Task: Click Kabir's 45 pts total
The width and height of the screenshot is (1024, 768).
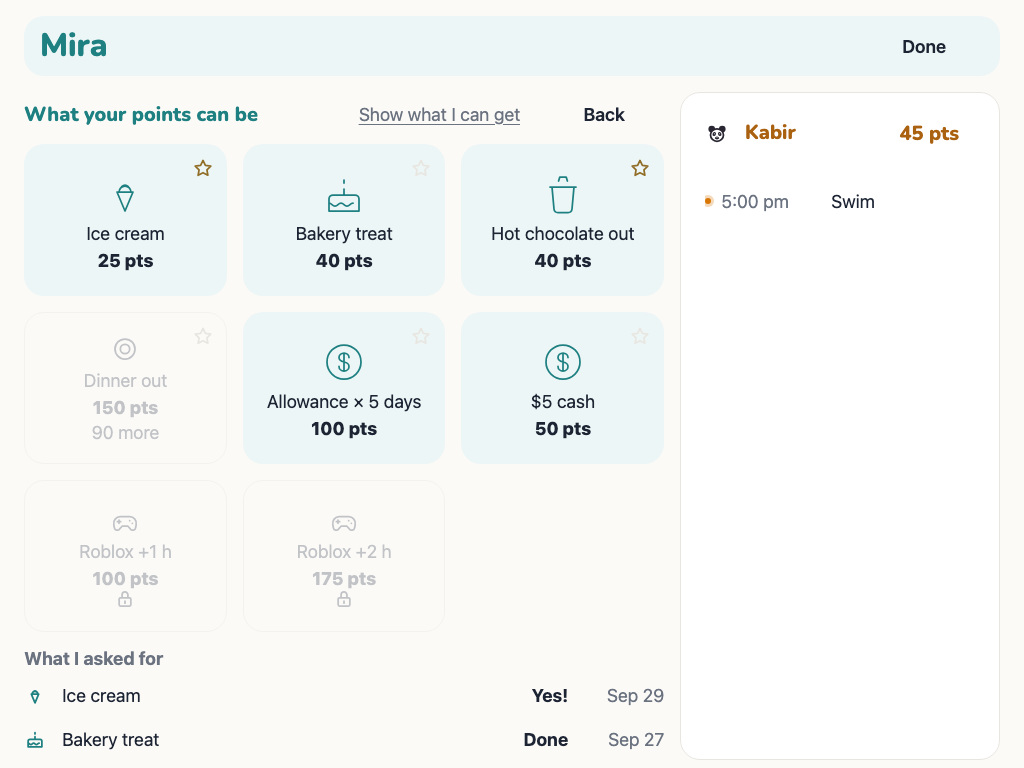Action: [x=929, y=133]
